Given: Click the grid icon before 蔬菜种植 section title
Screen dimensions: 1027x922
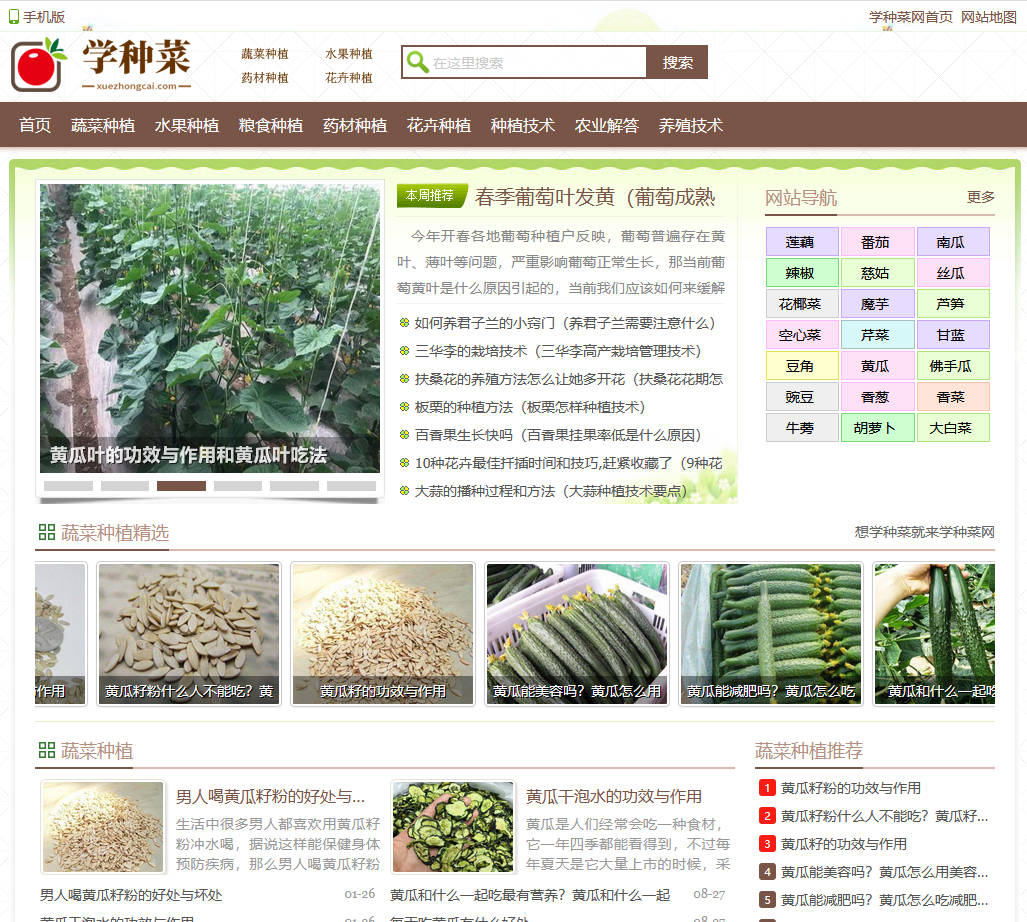Looking at the screenshot, I should pyautogui.click(x=47, y=751).
